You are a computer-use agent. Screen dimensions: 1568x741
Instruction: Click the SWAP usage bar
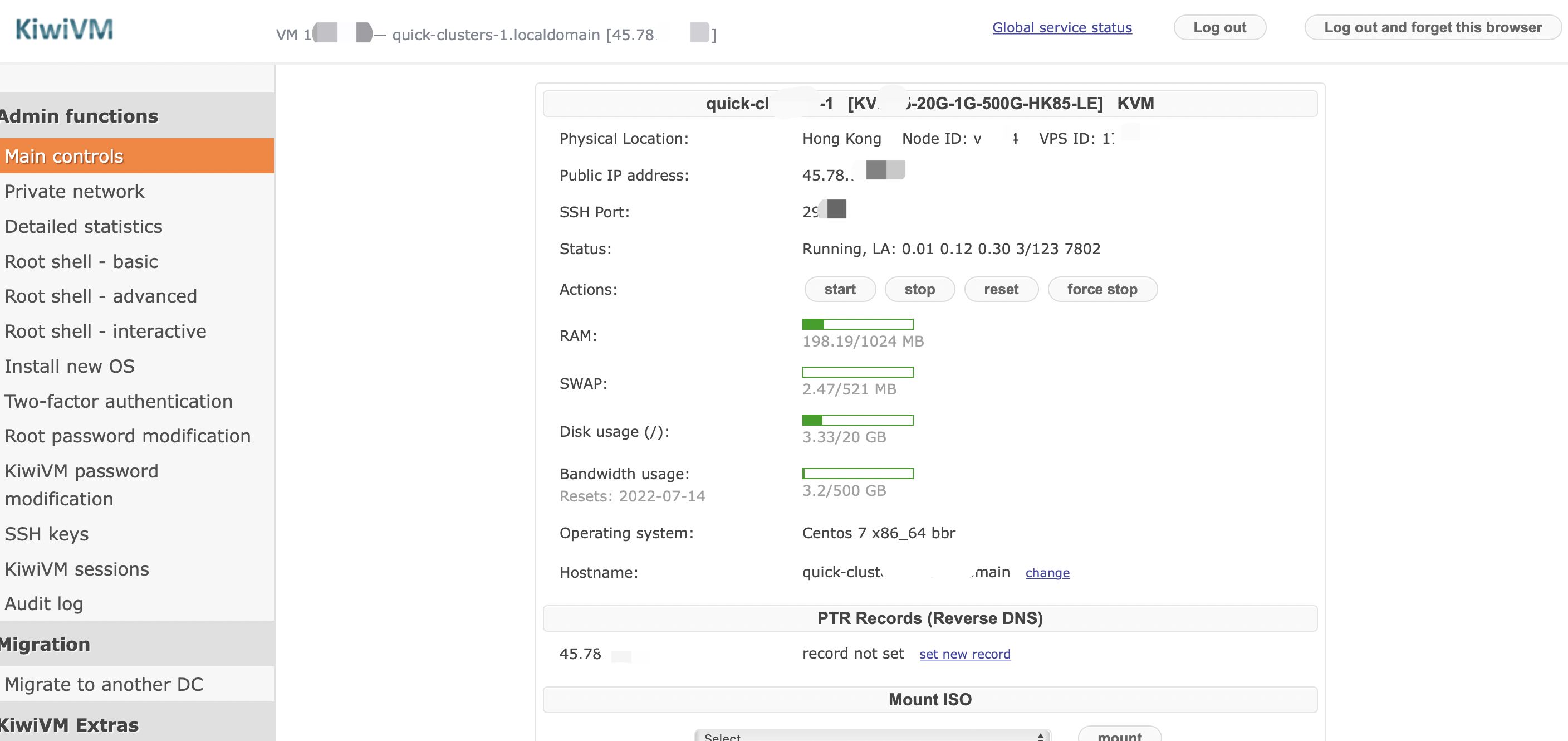(x=857, y=372)
